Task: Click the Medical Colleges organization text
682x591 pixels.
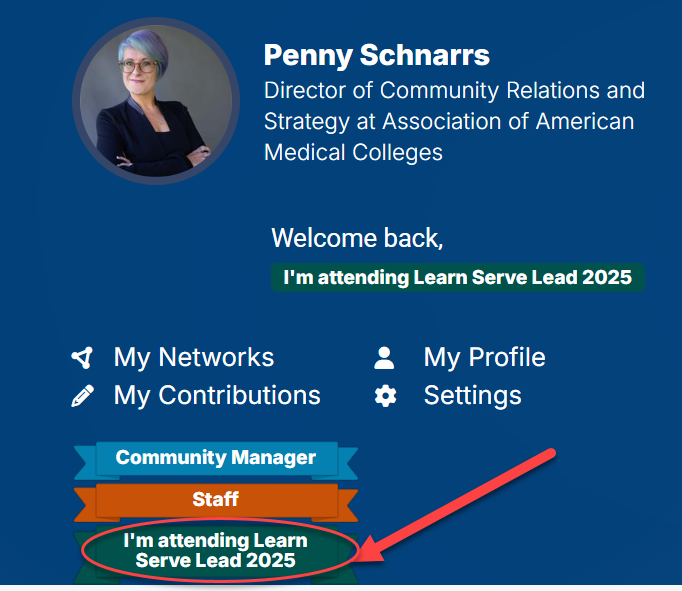Action: pos(353,152)
